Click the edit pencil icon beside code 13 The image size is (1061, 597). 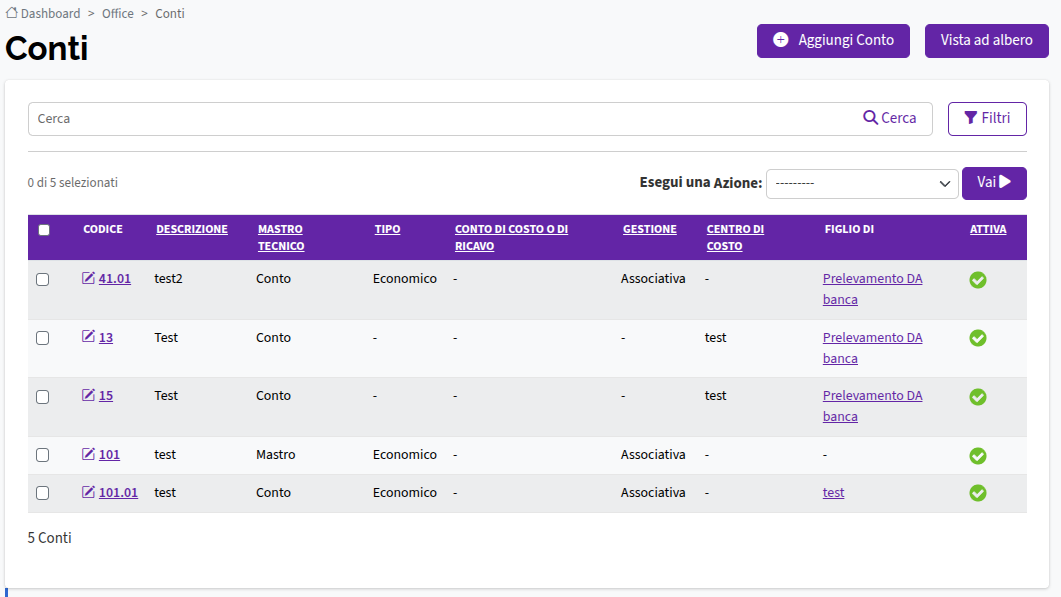[x=89, y=336]
